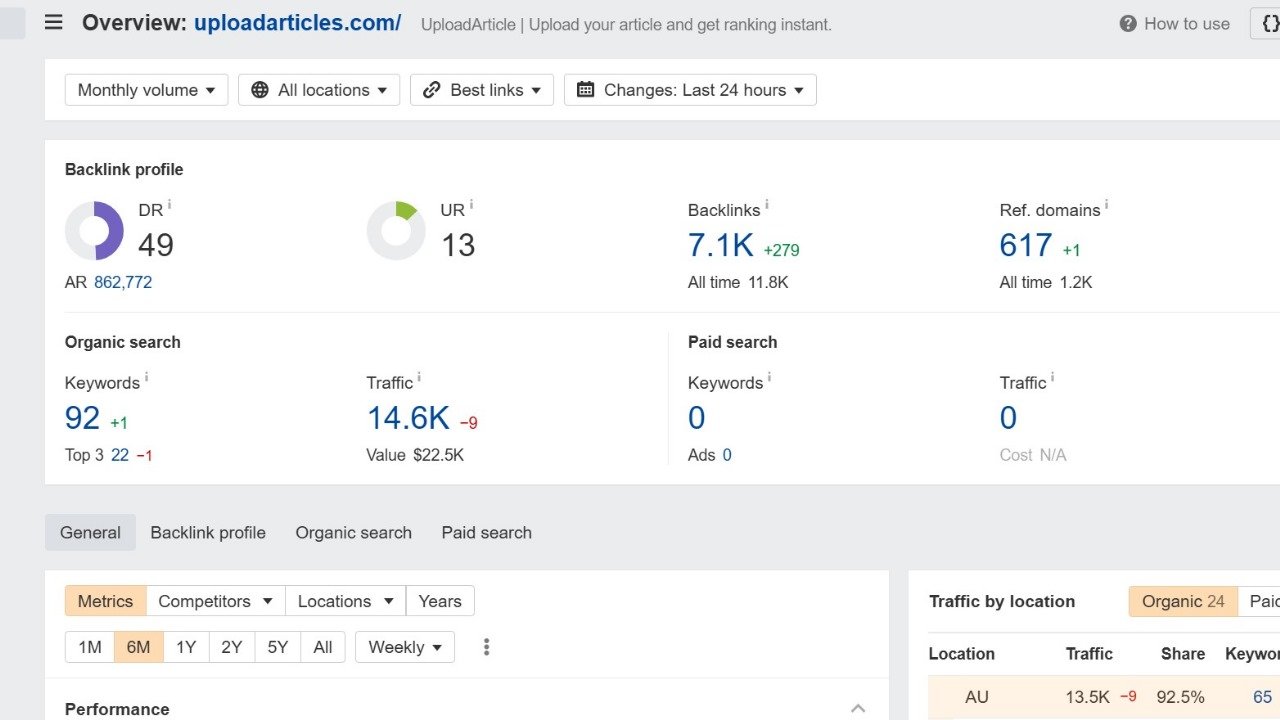Open the 617 referring domains report
1280x720 pixels.
[x=1026, y=245]
